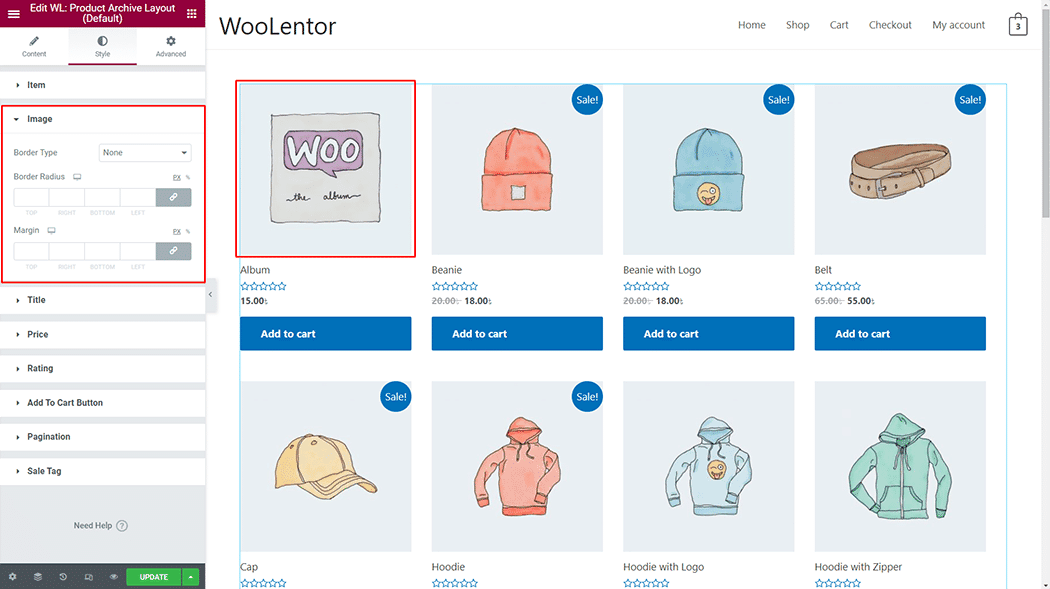Image resolution: width=1050 pixels, height=589 pixels.
Task: Open the History icon in footer
Action: pos(63,577)
